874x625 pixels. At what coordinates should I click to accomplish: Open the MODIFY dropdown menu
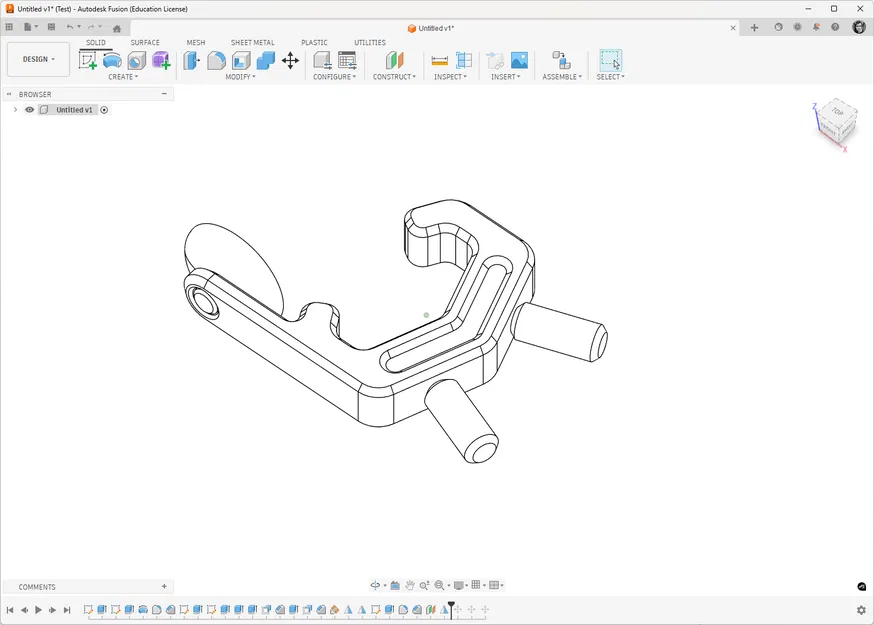240,77
